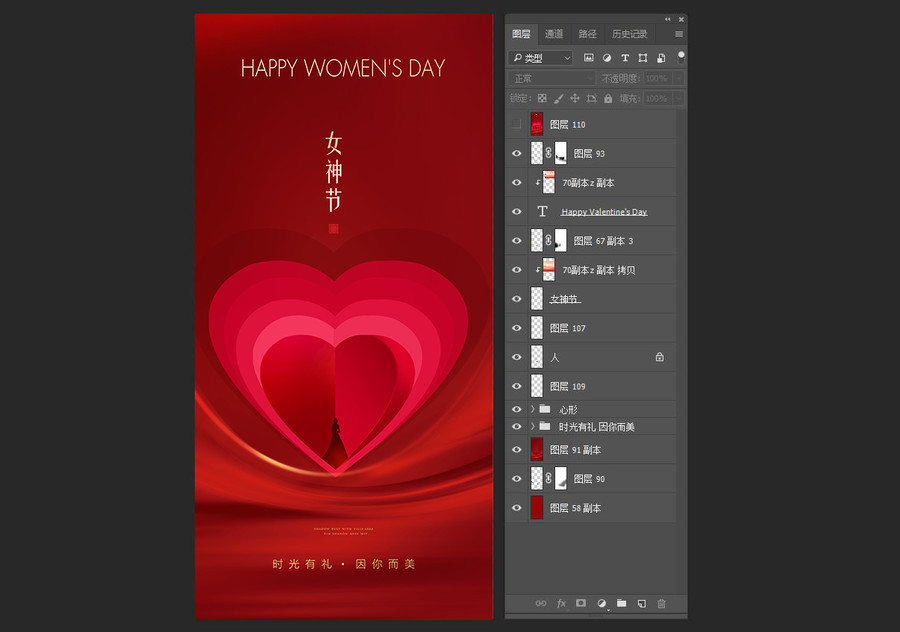The height and width of the screenshot is (632, 900).
Task: Select the 图层 107 layer name
Action: (568, 328)
